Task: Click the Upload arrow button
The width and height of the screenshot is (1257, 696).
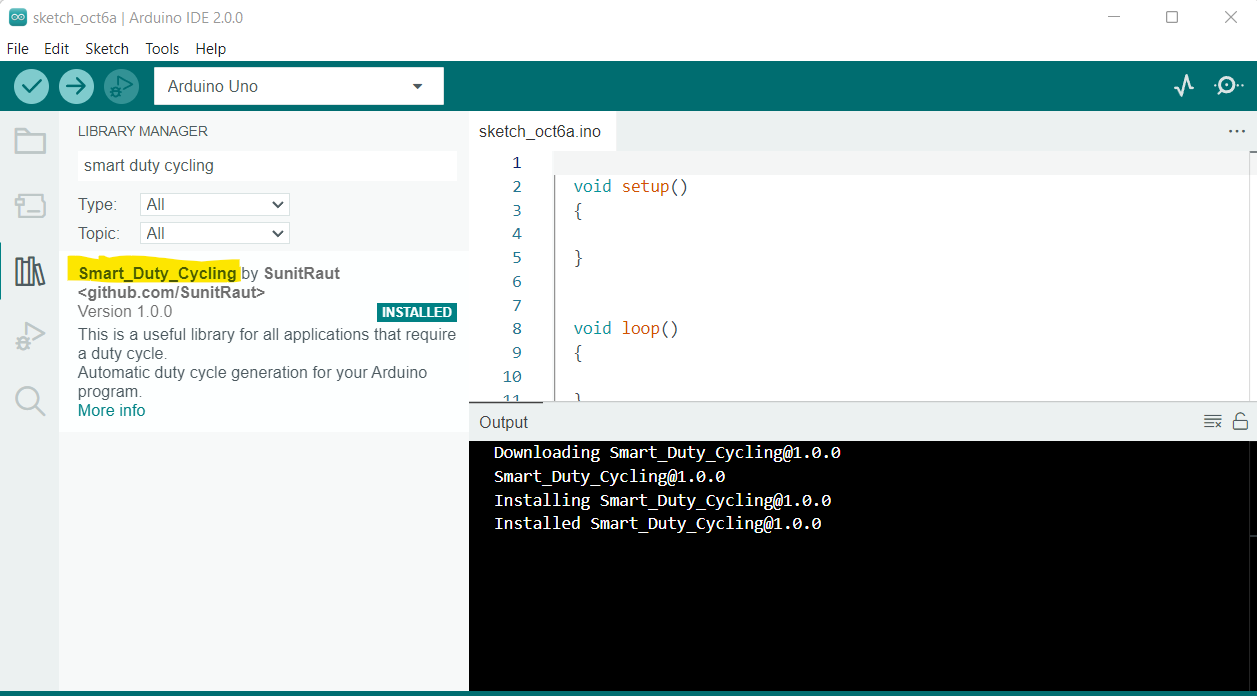Action: pos(76,86)
